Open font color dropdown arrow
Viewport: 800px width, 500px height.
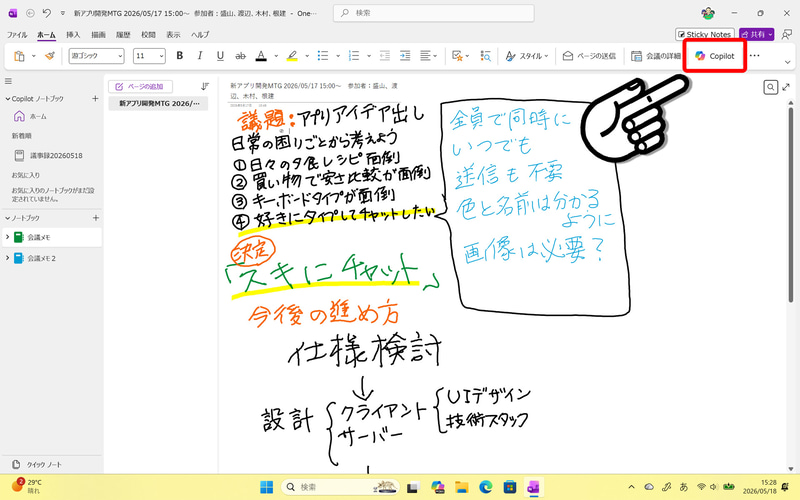point(276,56)
